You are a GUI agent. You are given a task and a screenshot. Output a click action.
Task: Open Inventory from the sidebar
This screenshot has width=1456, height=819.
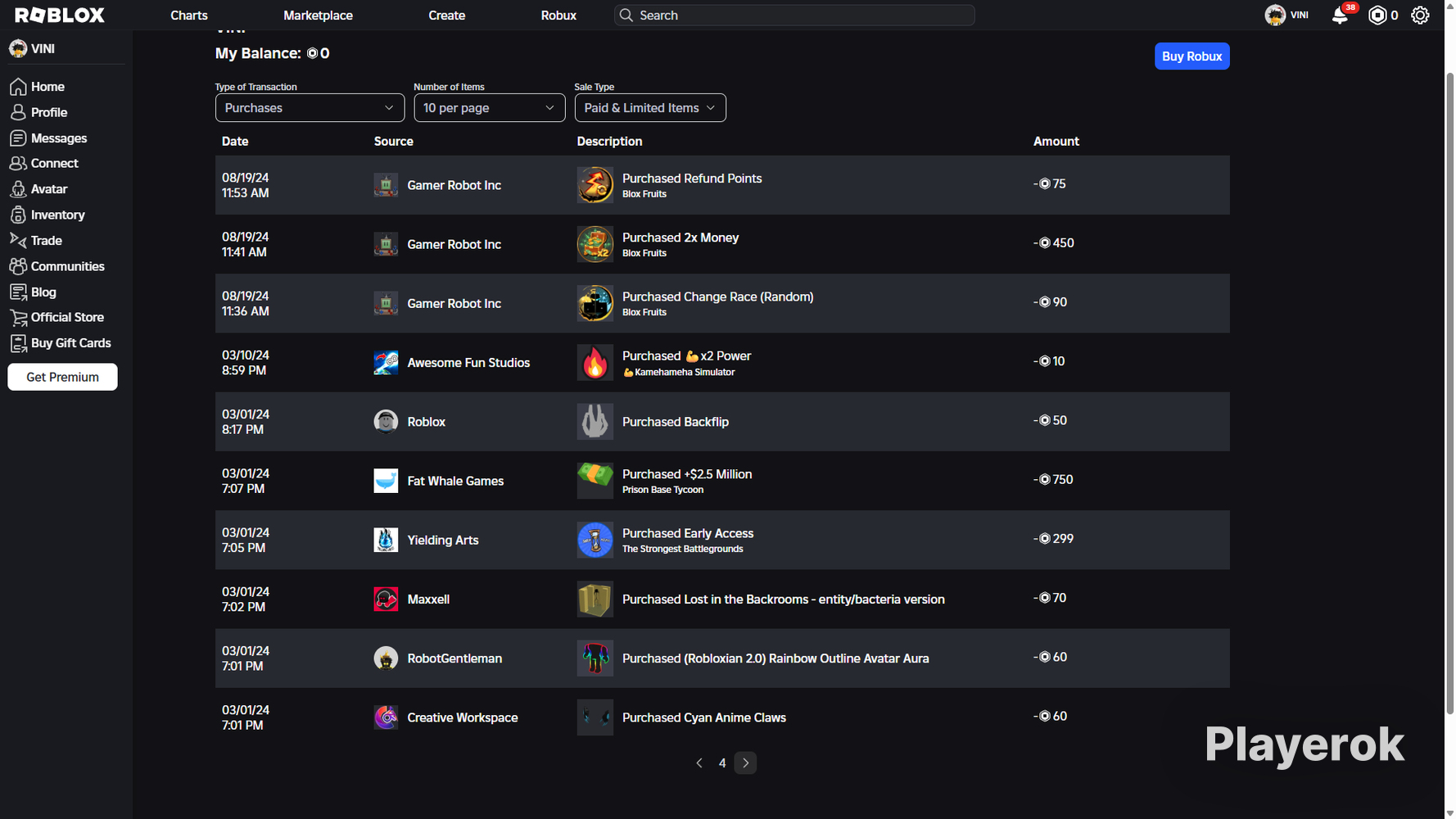(58, 215)
